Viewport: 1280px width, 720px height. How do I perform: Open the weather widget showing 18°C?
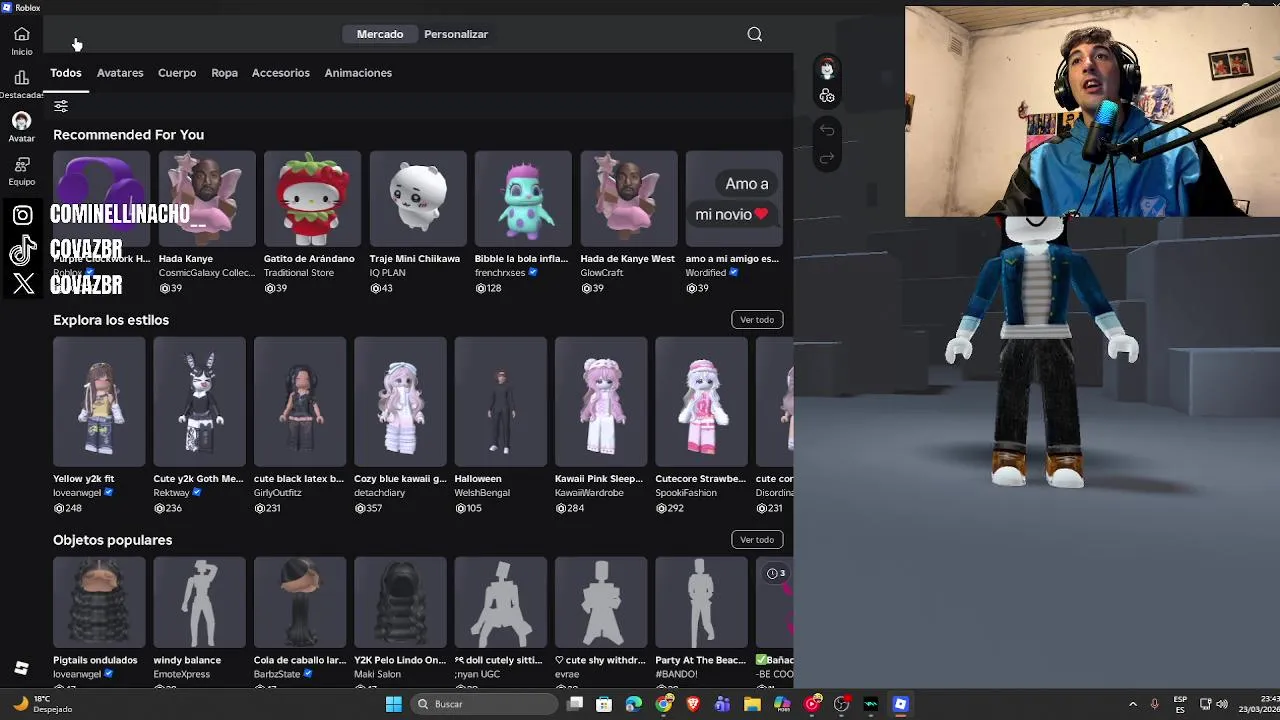pyautogui.click(x=40, y=704)
